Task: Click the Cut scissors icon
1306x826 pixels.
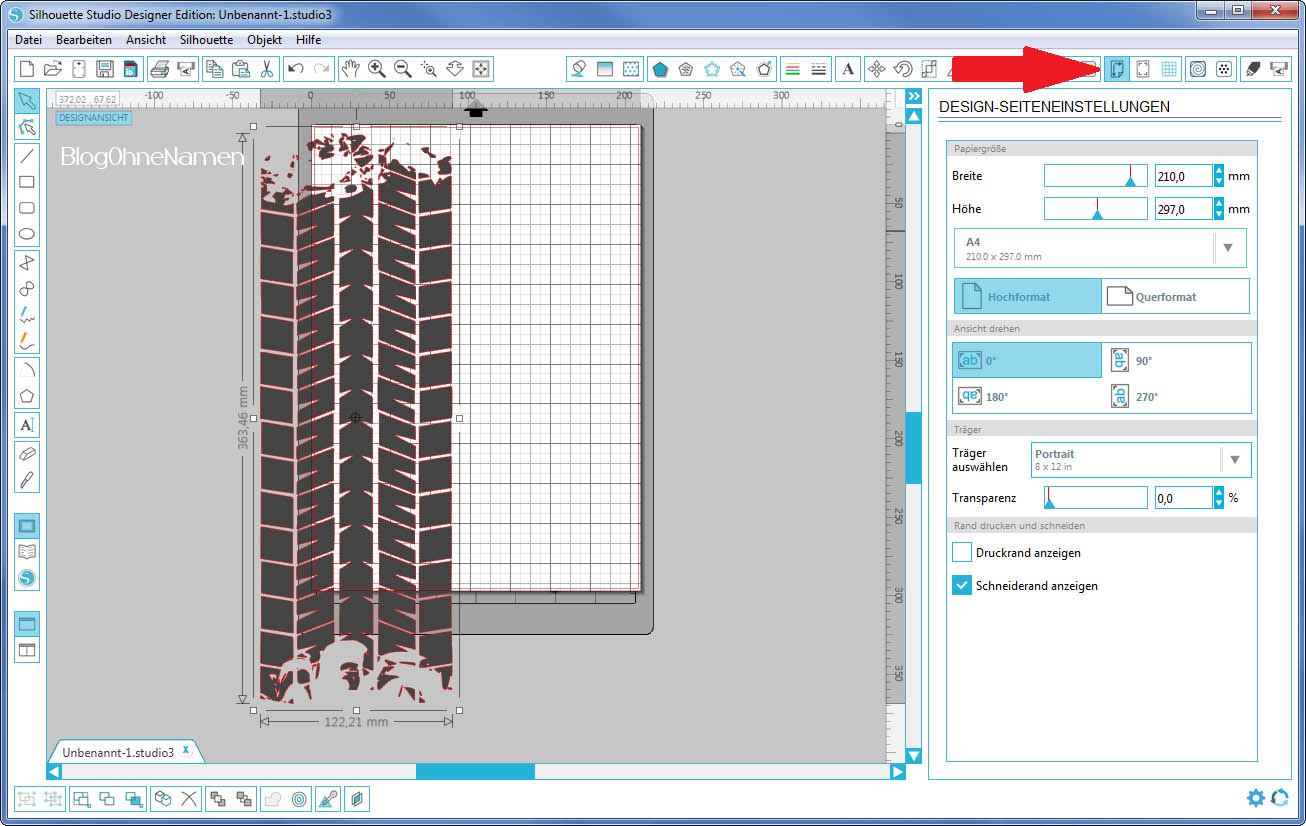Action: coord(267,69)
